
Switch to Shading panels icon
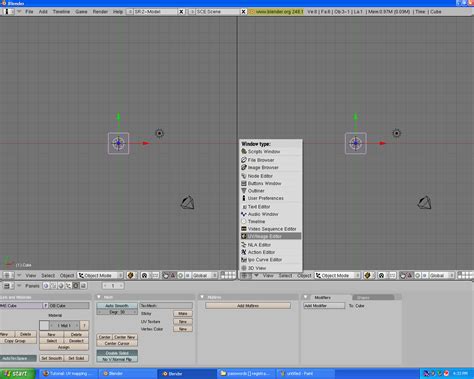pyautogui.click(x=61, y=286)
